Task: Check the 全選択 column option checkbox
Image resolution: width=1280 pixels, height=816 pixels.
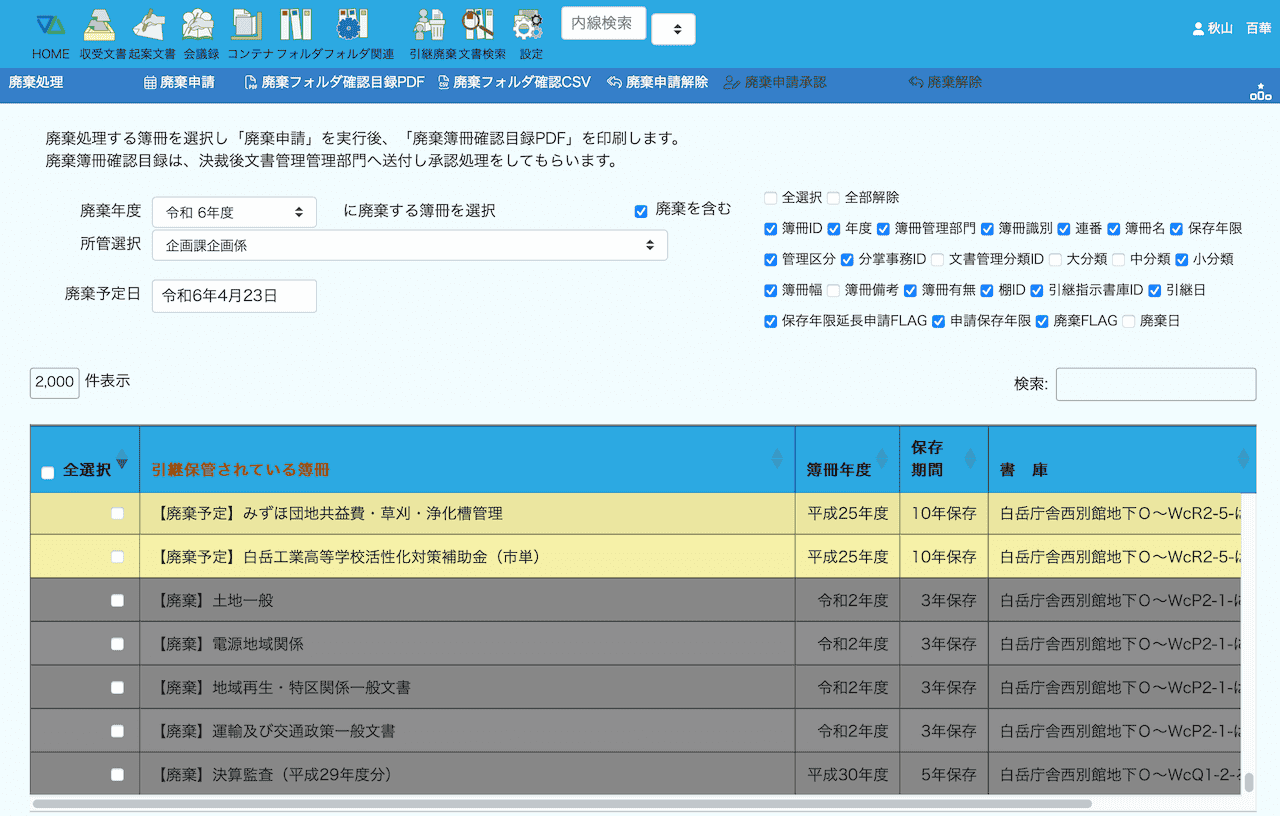Action: [770, 198]
